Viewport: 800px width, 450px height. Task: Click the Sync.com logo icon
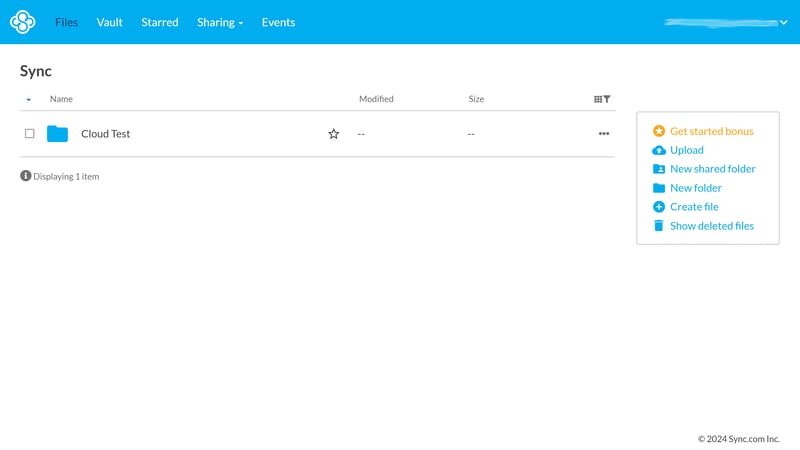(x=22, y=22)
